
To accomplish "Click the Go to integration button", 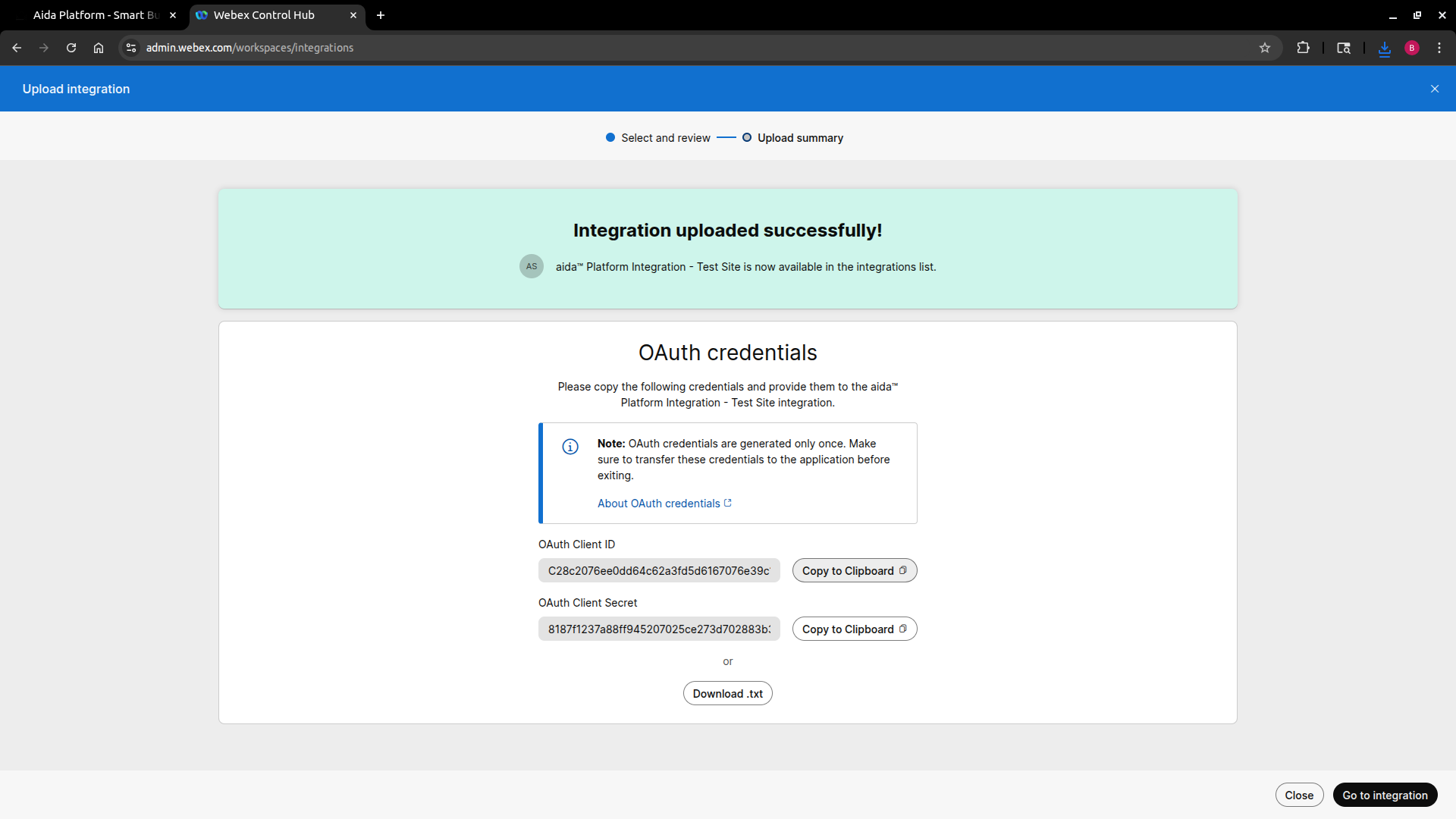I will point(1385,795).
